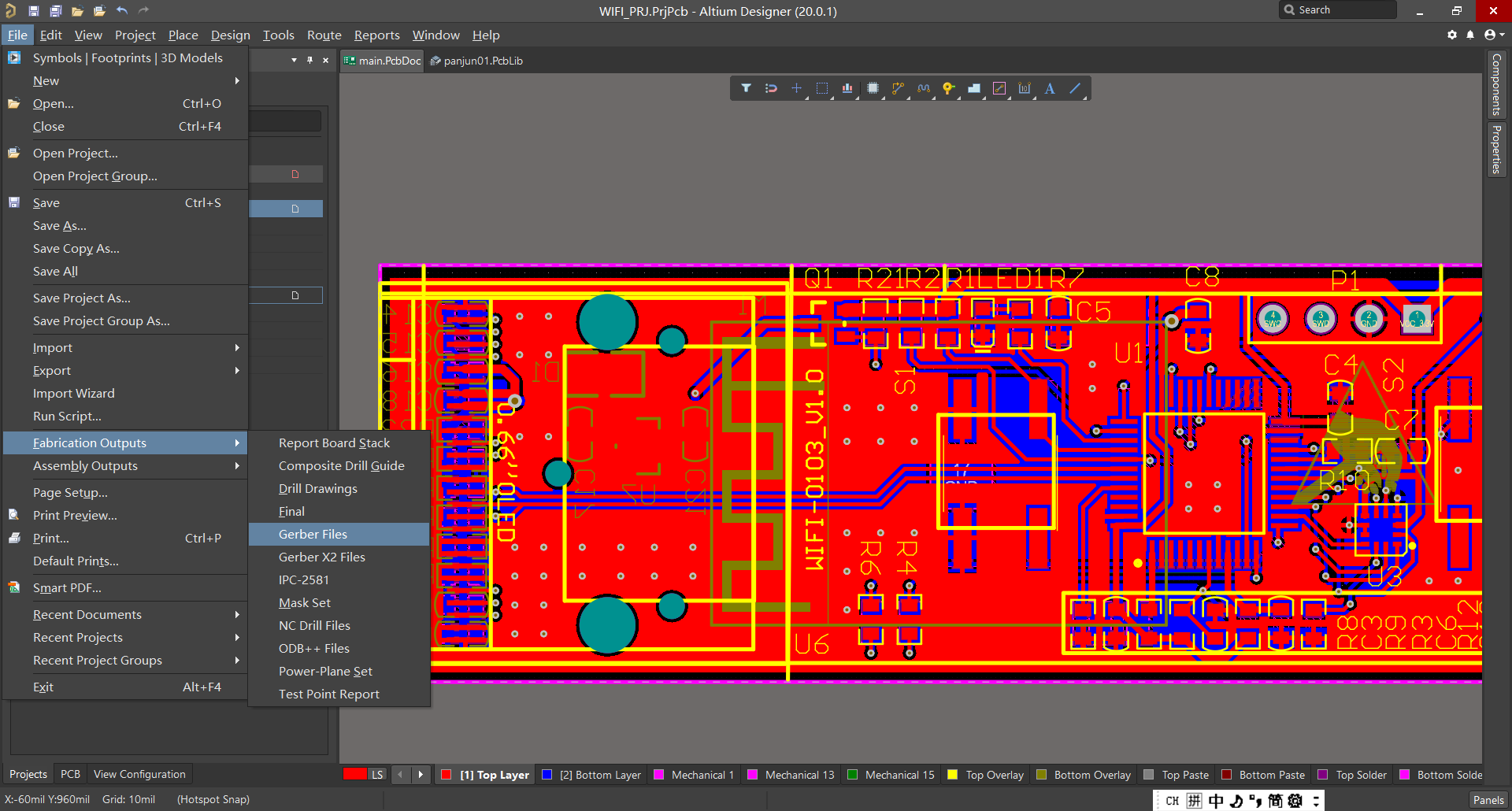
Task: Click the Search input field
Action: pyautogui.click(x=1338, y=9)
